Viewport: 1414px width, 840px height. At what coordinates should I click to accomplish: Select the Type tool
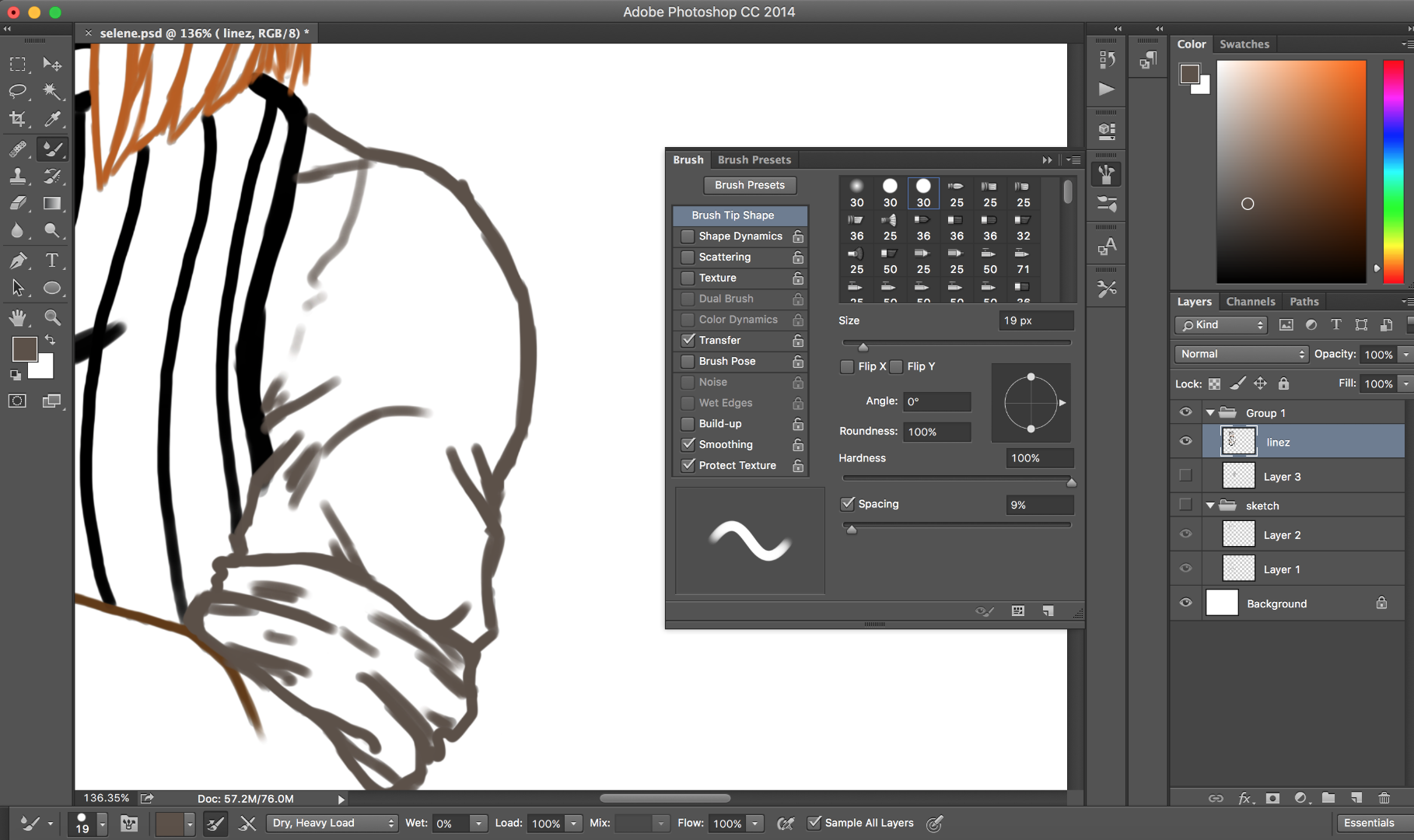coord(53,261)
